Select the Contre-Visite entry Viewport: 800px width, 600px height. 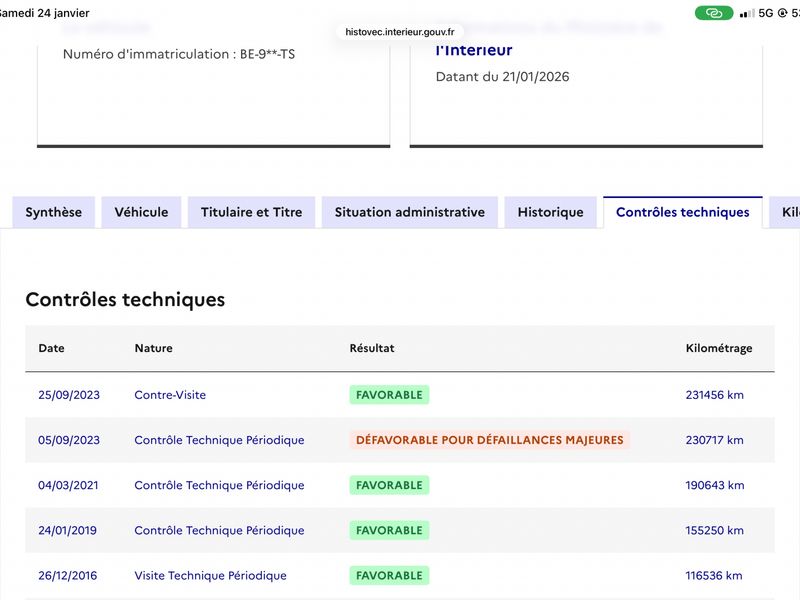point(170,395)
